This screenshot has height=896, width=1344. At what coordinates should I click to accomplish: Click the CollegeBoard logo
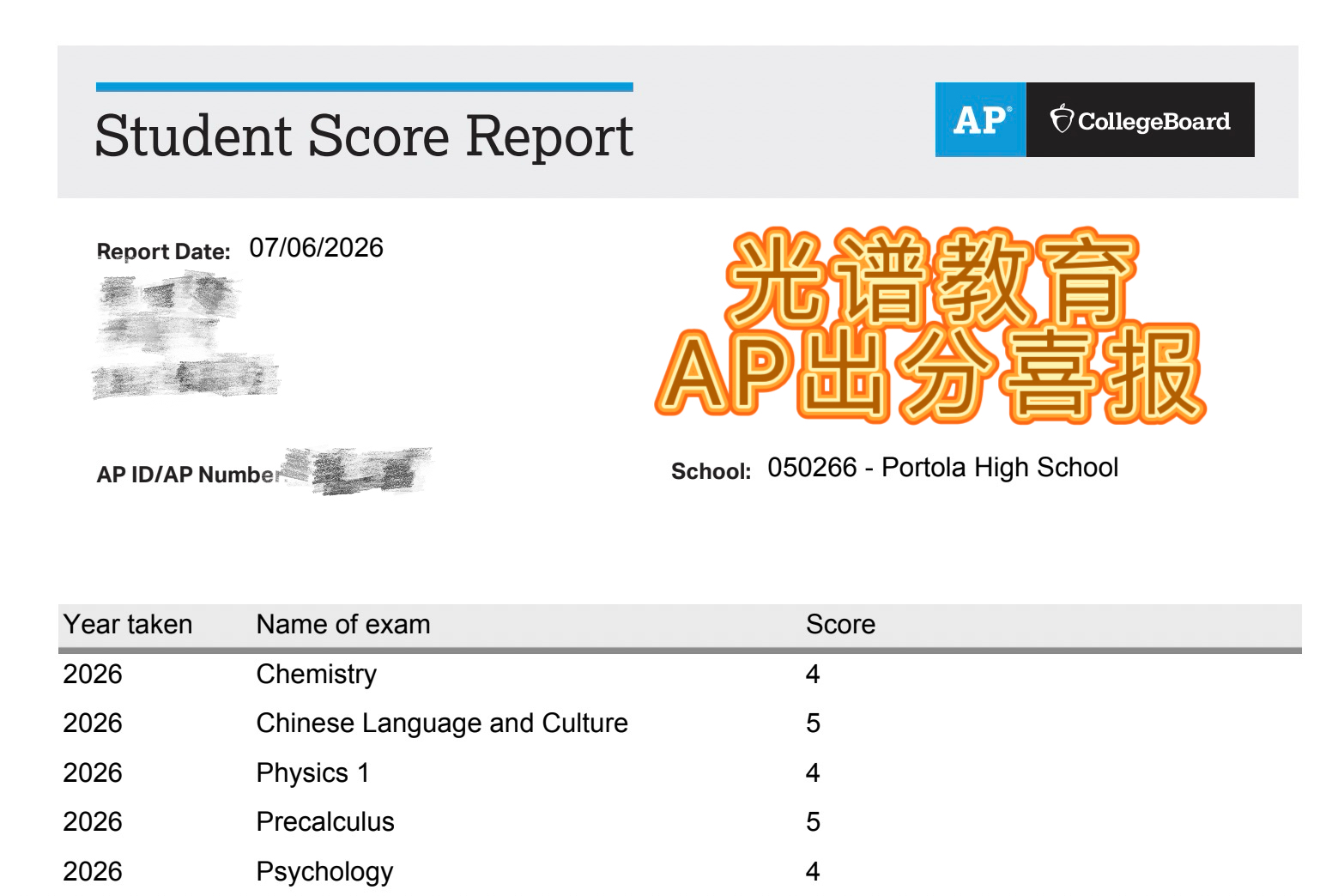click(1141, 119)
